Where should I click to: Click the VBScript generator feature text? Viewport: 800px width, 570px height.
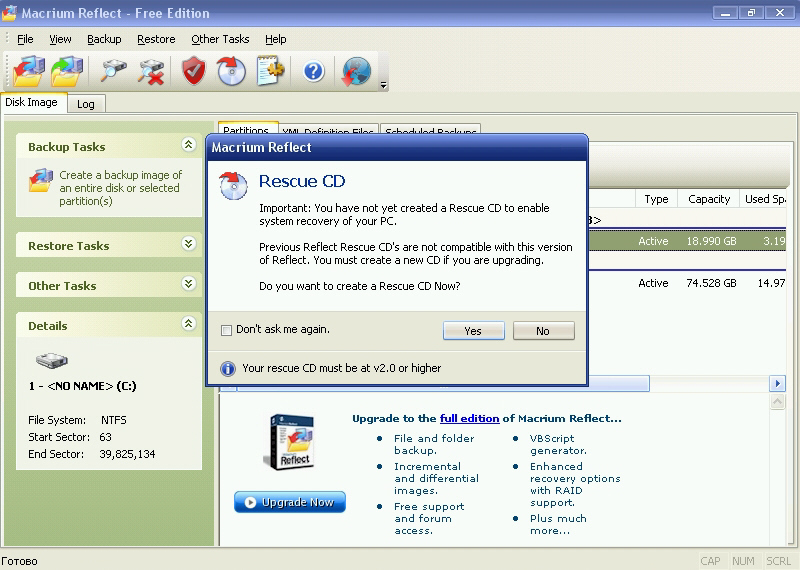[x=558, y=444]
